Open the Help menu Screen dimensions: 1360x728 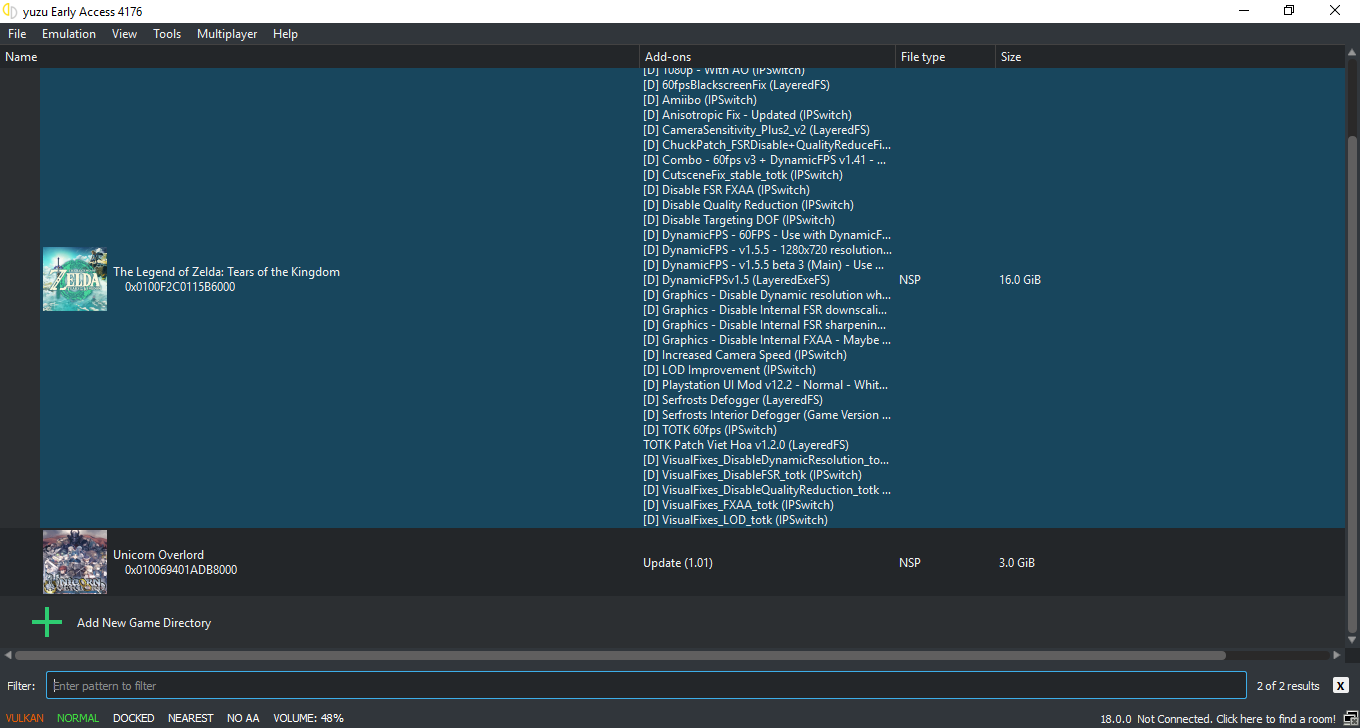(x=285, y=34)
